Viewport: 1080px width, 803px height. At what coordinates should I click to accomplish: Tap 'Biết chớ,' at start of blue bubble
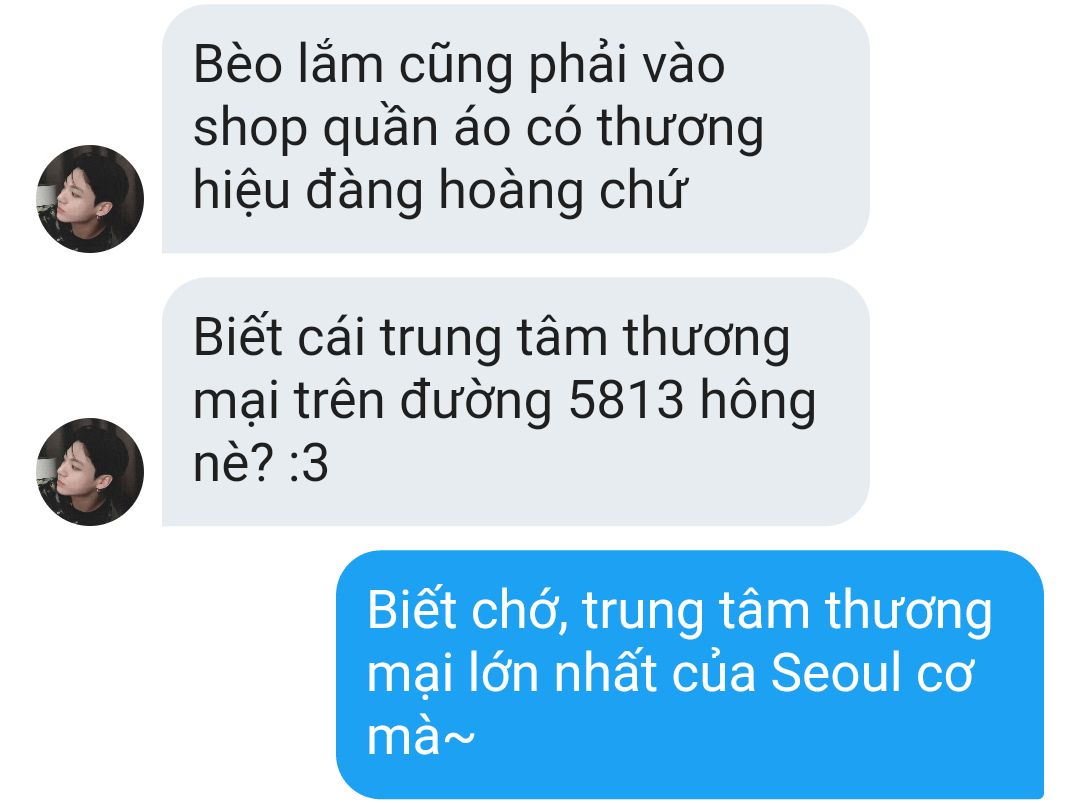point(468,610)
